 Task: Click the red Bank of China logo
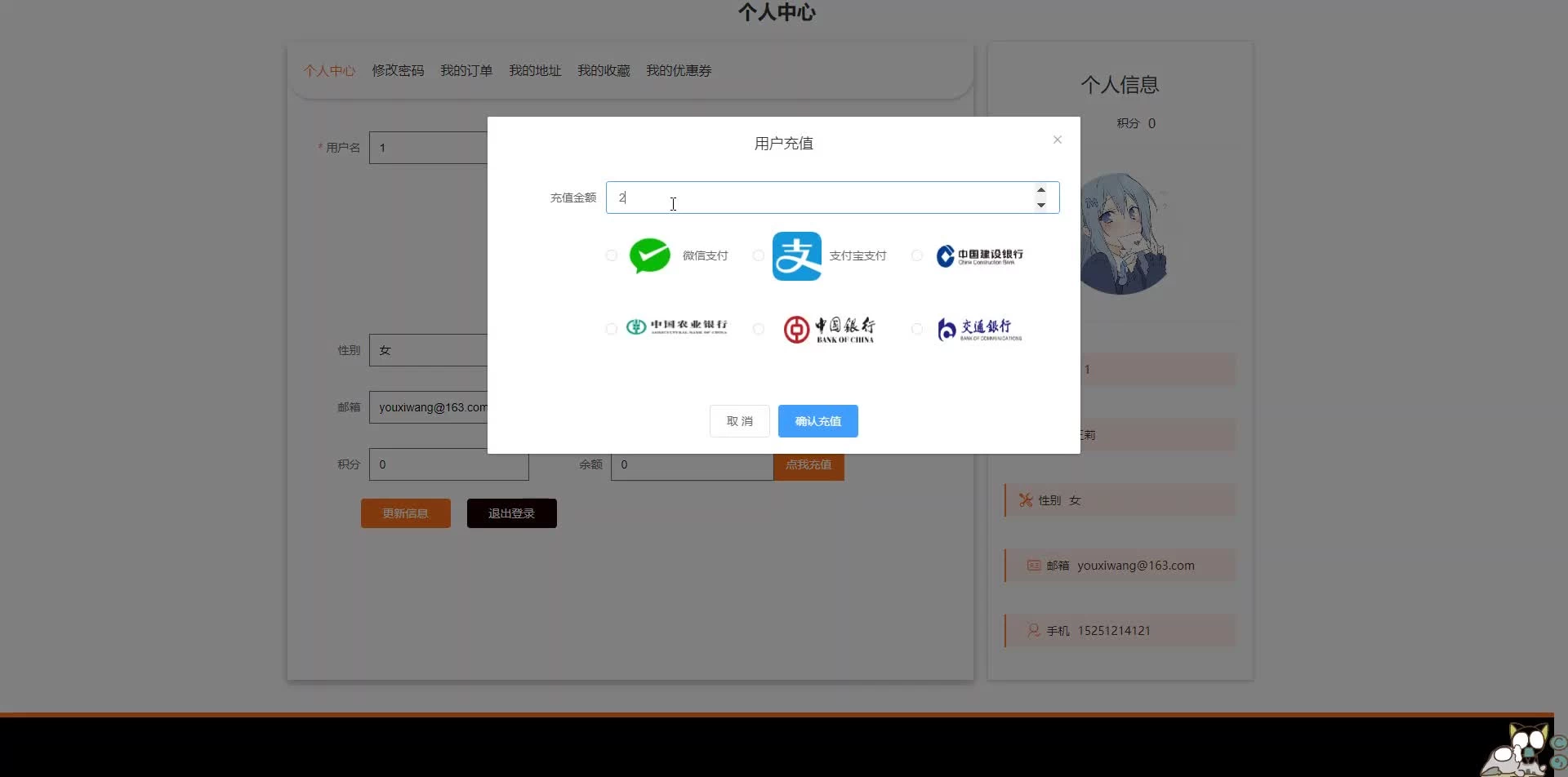[x=829, y=329]
